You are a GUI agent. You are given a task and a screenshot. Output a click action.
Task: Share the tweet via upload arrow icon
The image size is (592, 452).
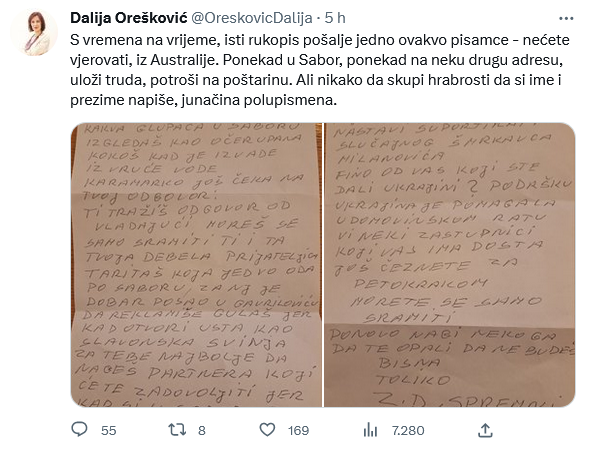point(485,430)
